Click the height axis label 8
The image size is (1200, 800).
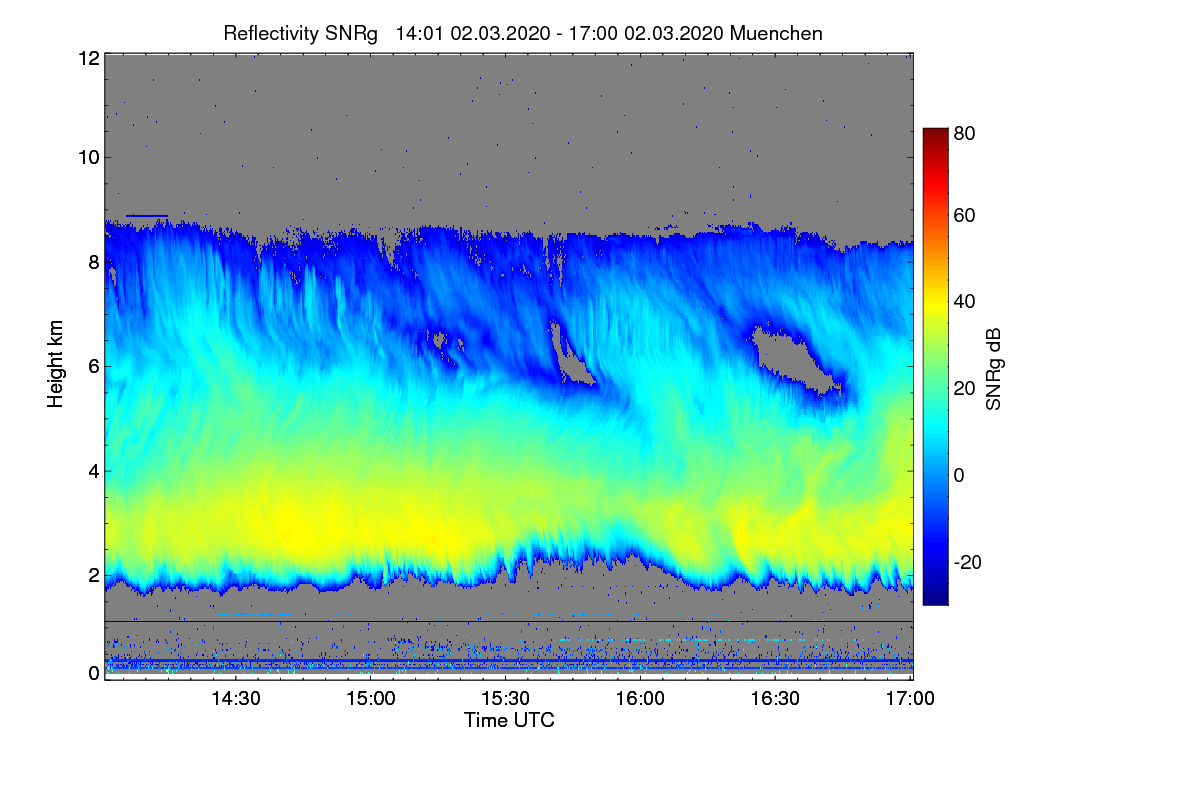point(94,262)
